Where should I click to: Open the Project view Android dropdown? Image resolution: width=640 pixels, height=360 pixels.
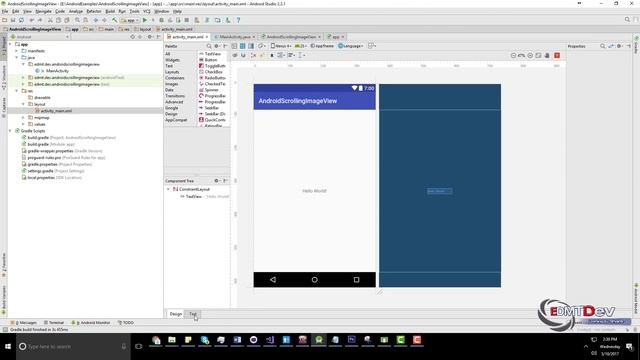pos(40,37)
